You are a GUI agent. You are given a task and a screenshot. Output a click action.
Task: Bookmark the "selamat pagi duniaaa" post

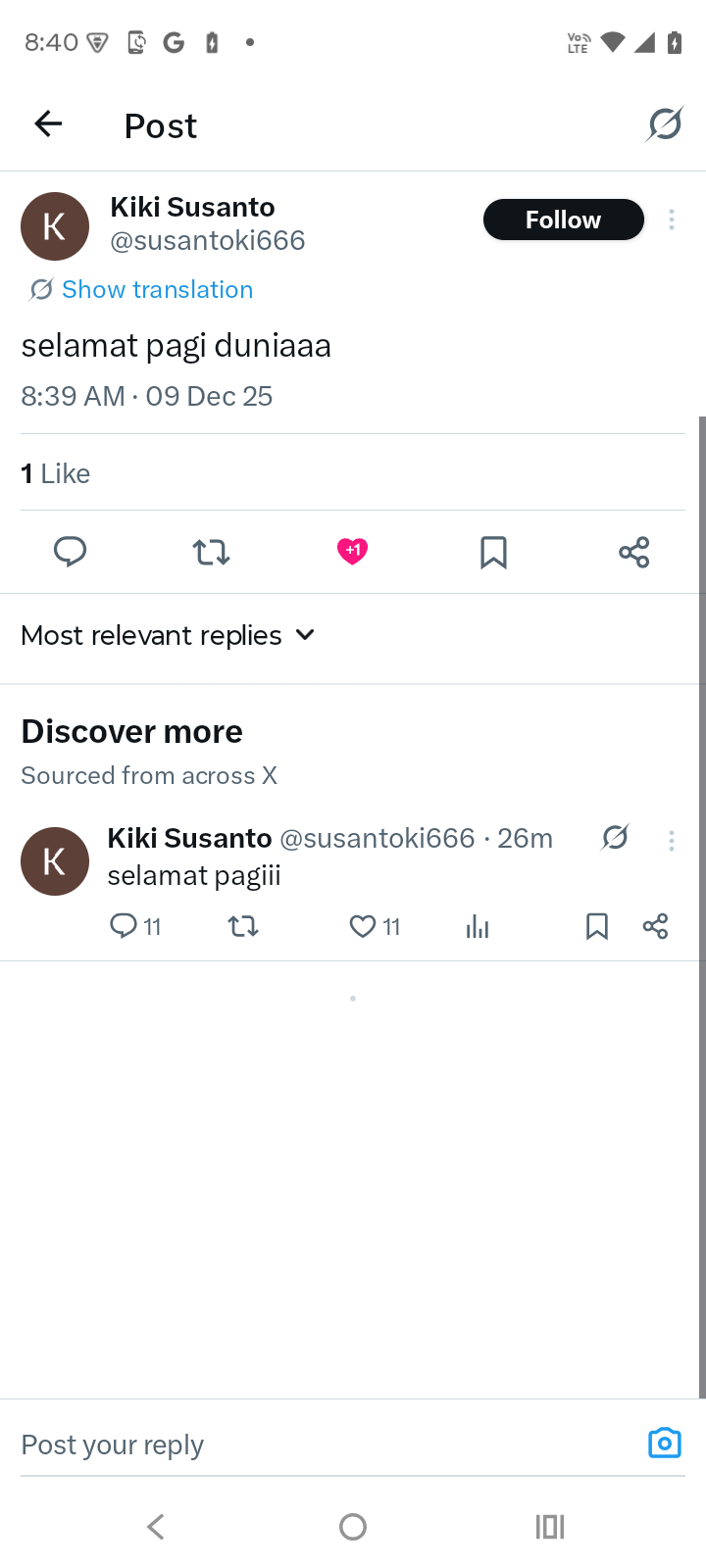point(493,552)
